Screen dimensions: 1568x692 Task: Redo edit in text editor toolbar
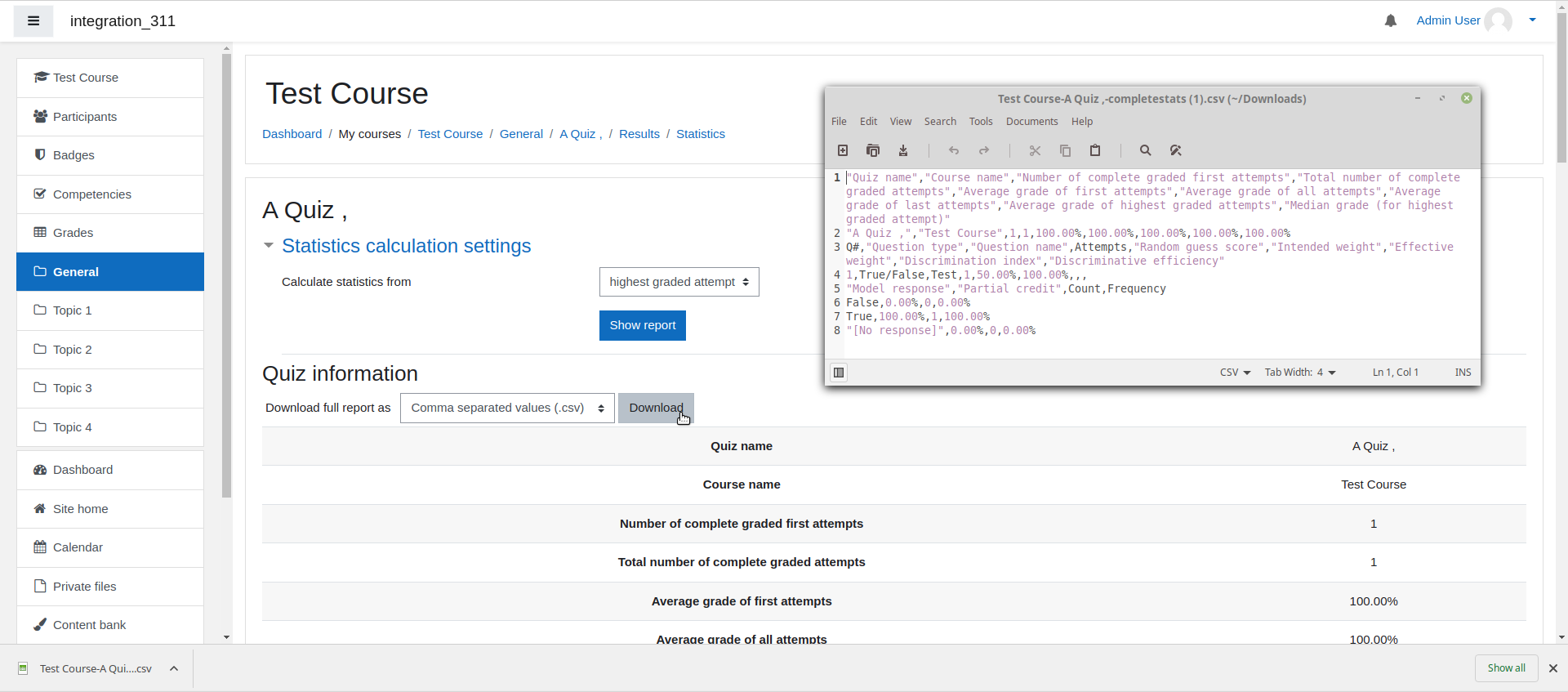[984, 150]
